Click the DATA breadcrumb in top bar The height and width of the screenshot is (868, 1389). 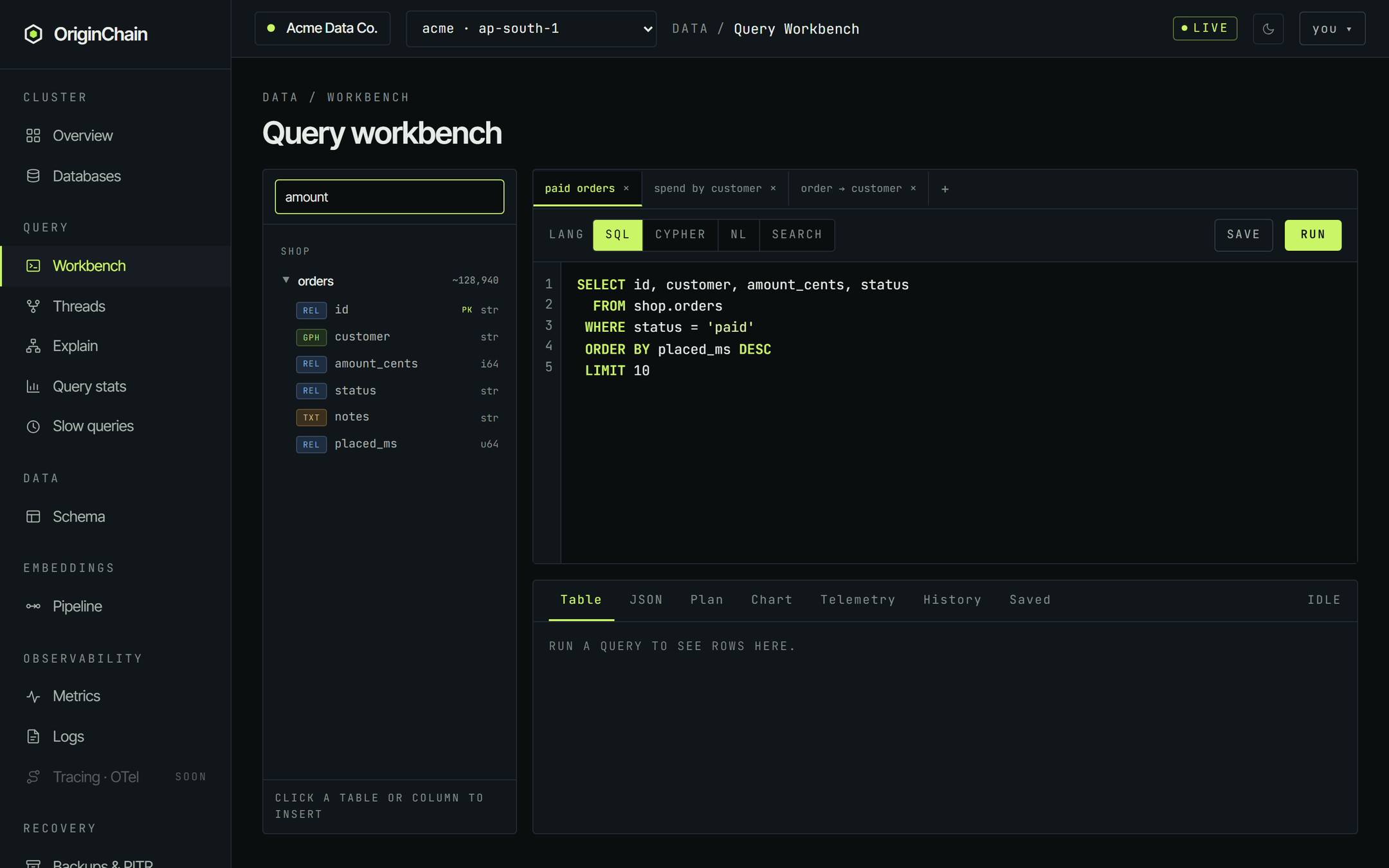point(689,29)
